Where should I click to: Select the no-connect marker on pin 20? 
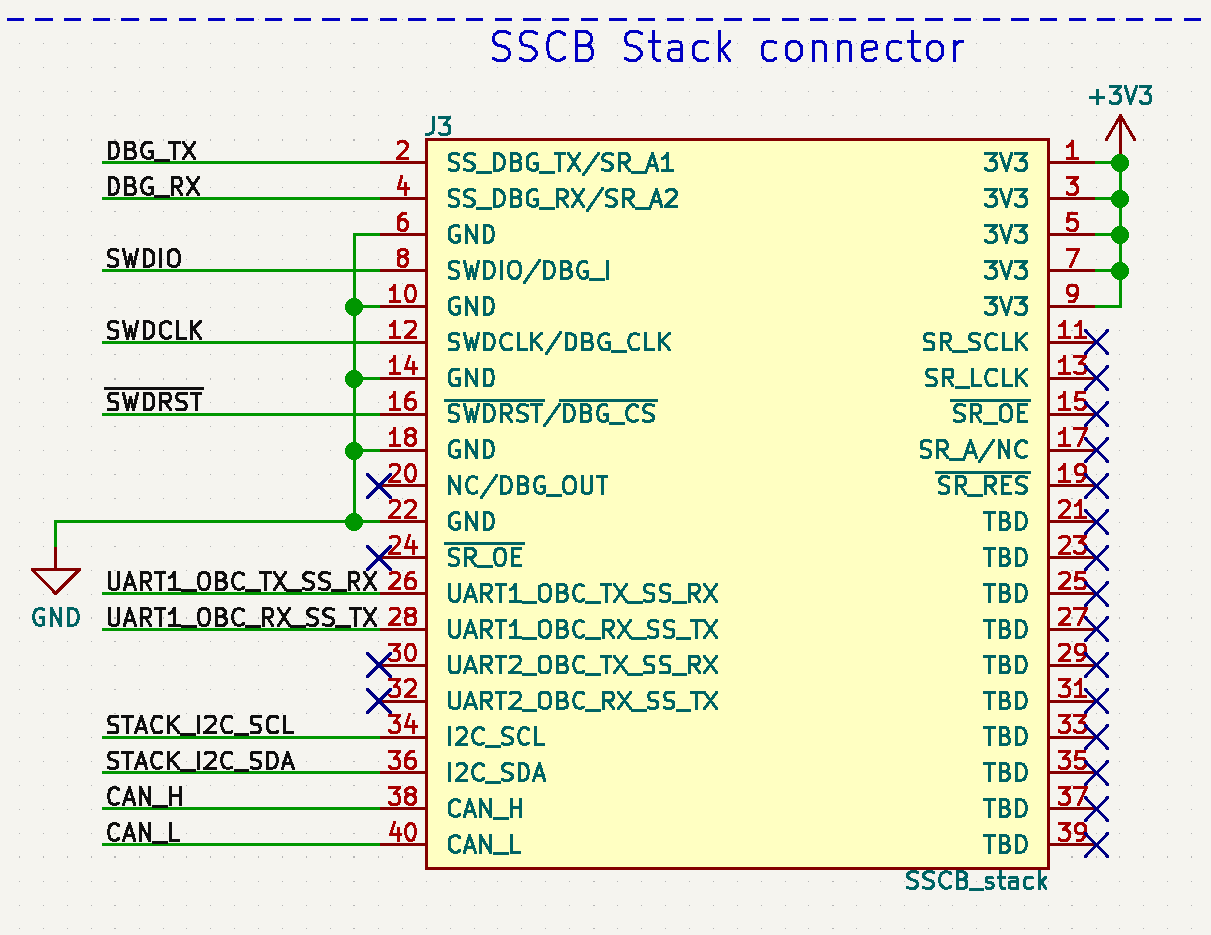379,486
